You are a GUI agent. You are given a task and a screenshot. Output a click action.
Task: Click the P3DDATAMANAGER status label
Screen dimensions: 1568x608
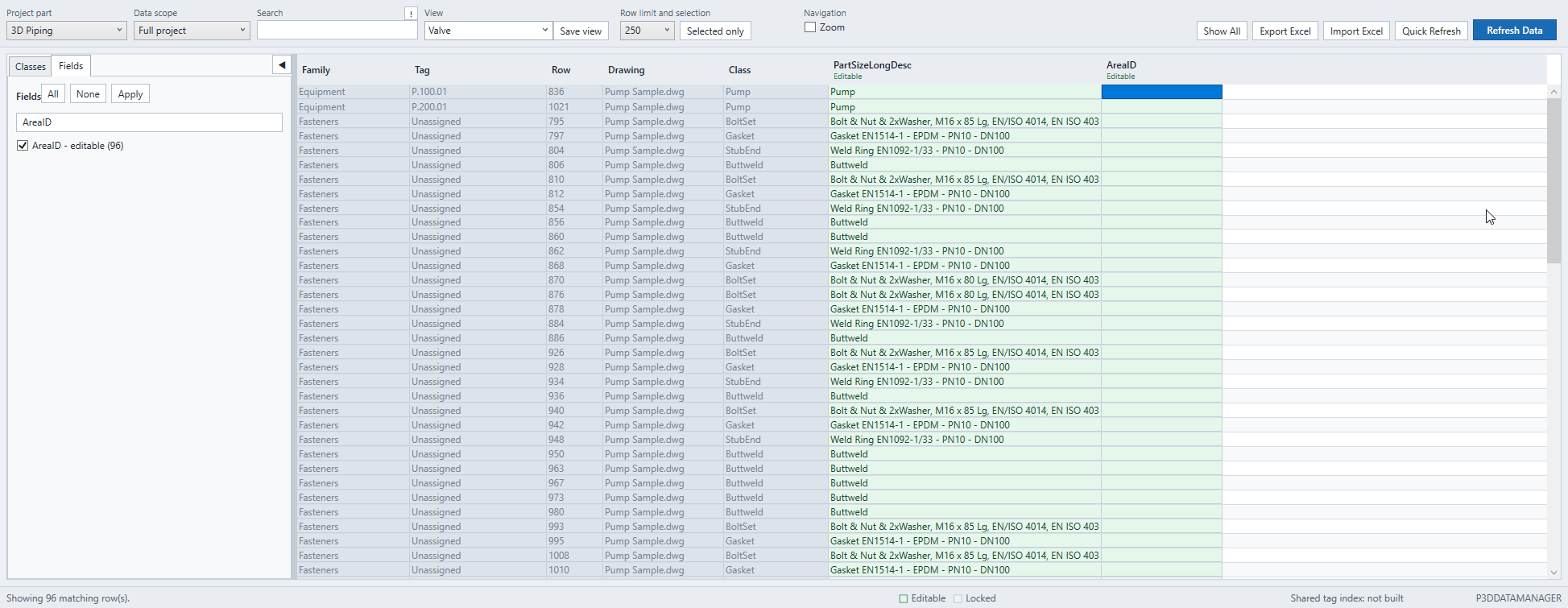(1518, 598)
